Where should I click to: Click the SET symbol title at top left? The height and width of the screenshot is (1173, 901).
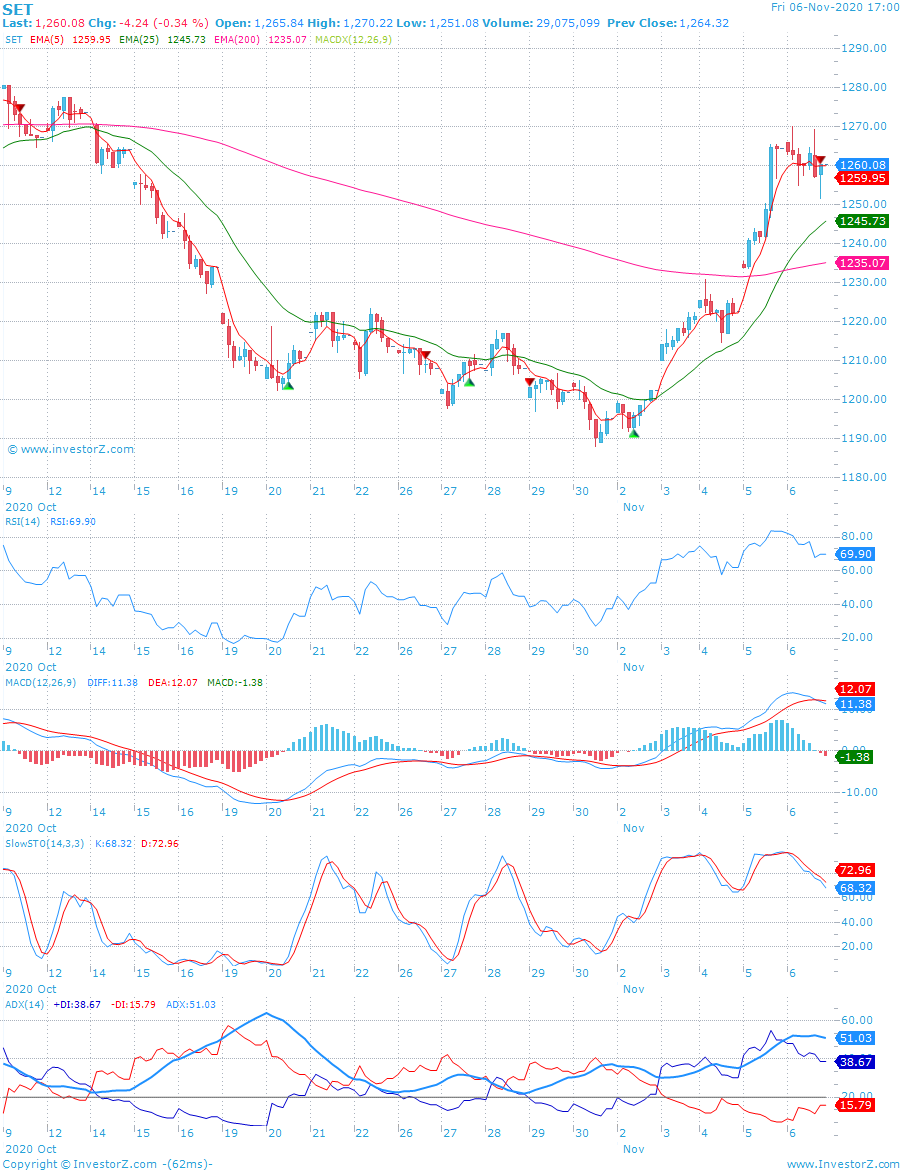click(17, 9)
